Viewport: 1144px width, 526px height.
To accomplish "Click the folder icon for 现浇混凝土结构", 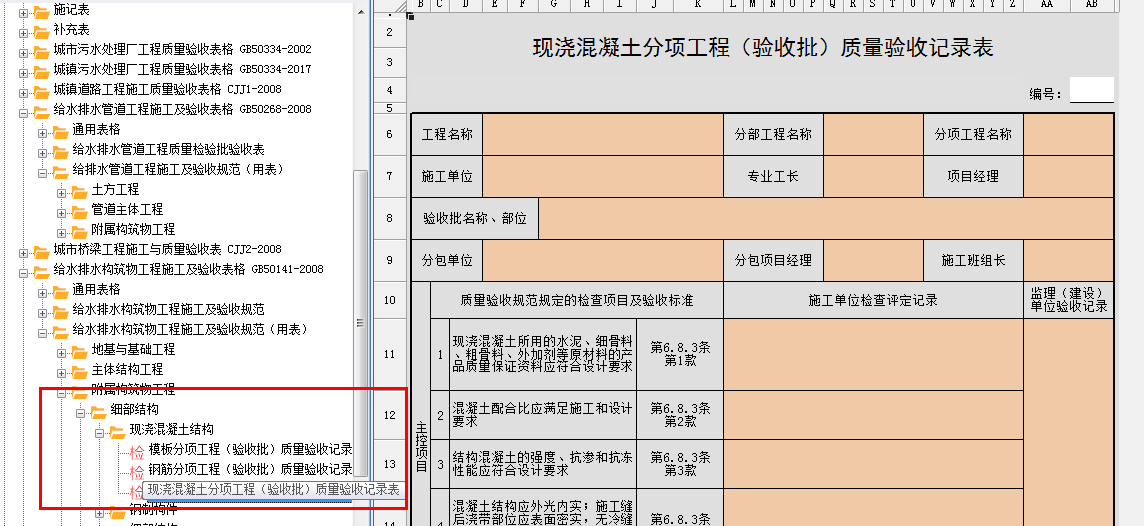I will [118, 430].
